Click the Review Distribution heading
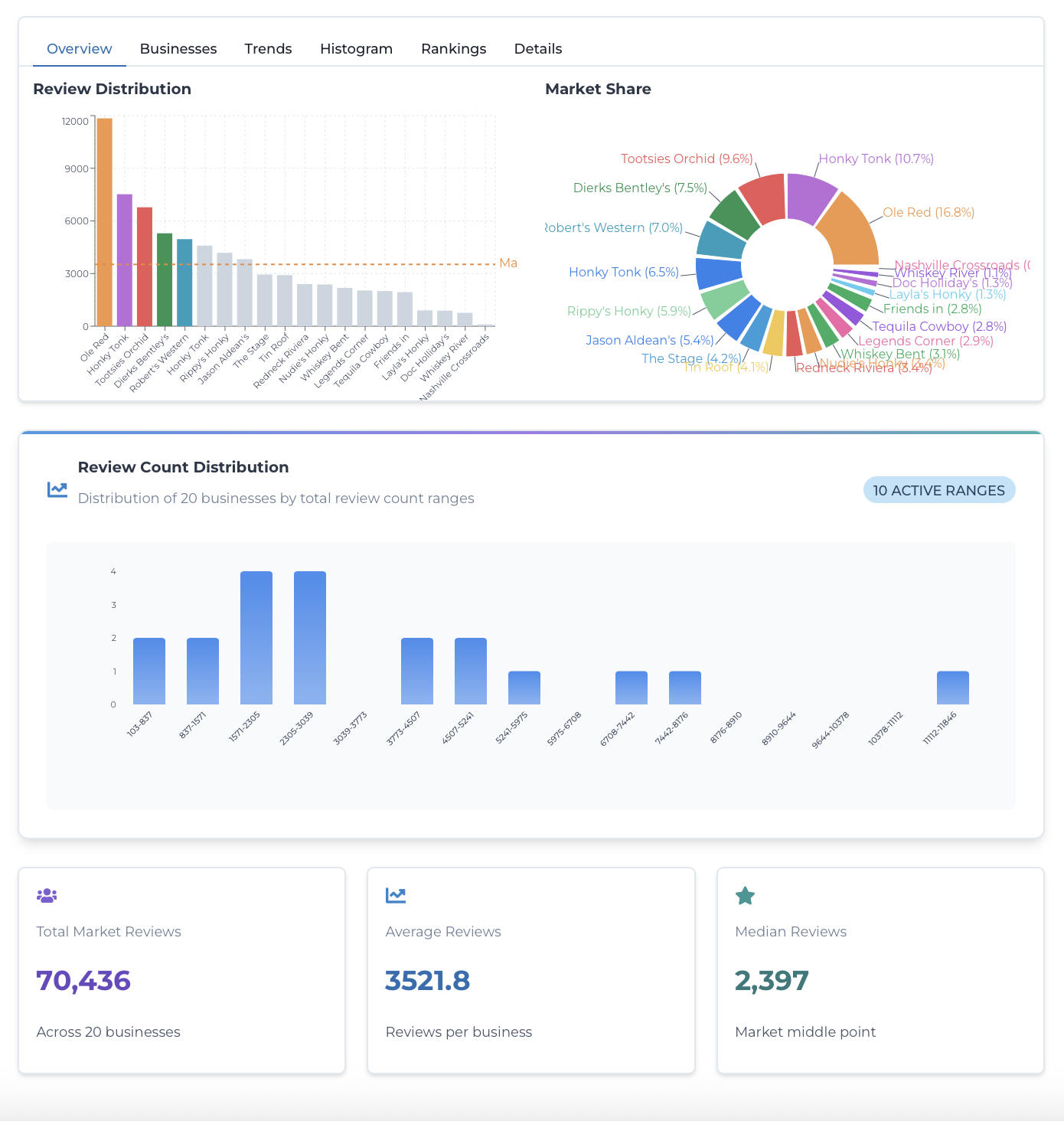 click(x=112, y=89)
